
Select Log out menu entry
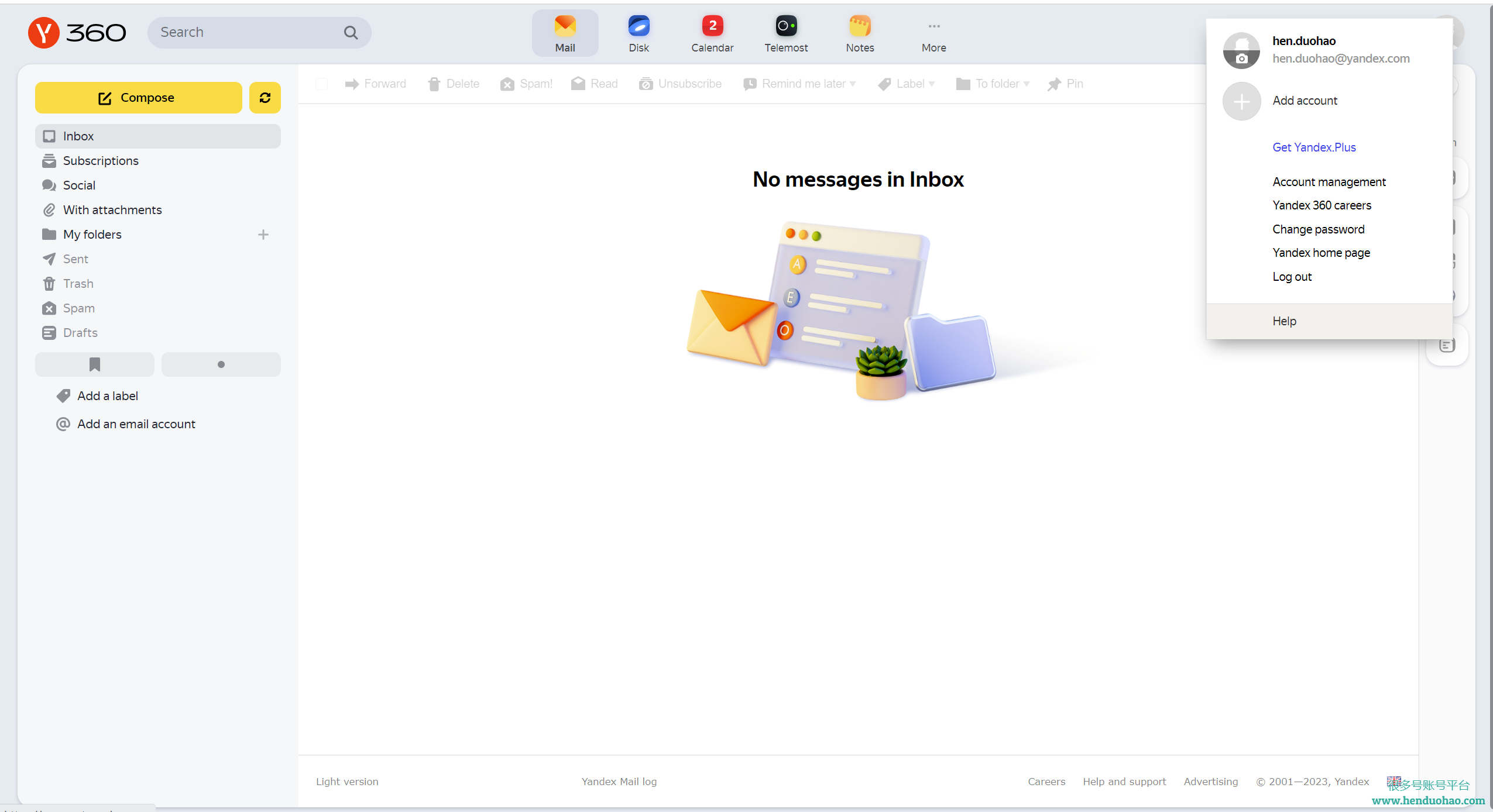(1292, 277)
